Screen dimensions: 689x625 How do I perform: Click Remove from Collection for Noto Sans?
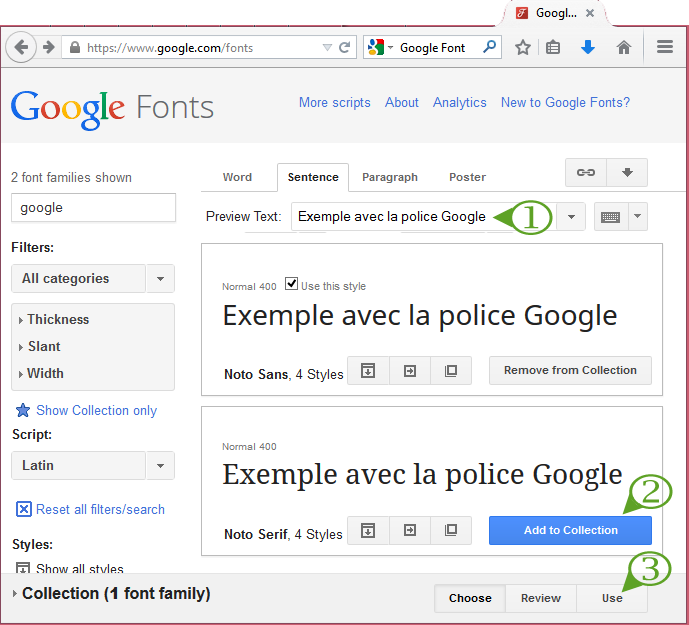pos(570,371)
